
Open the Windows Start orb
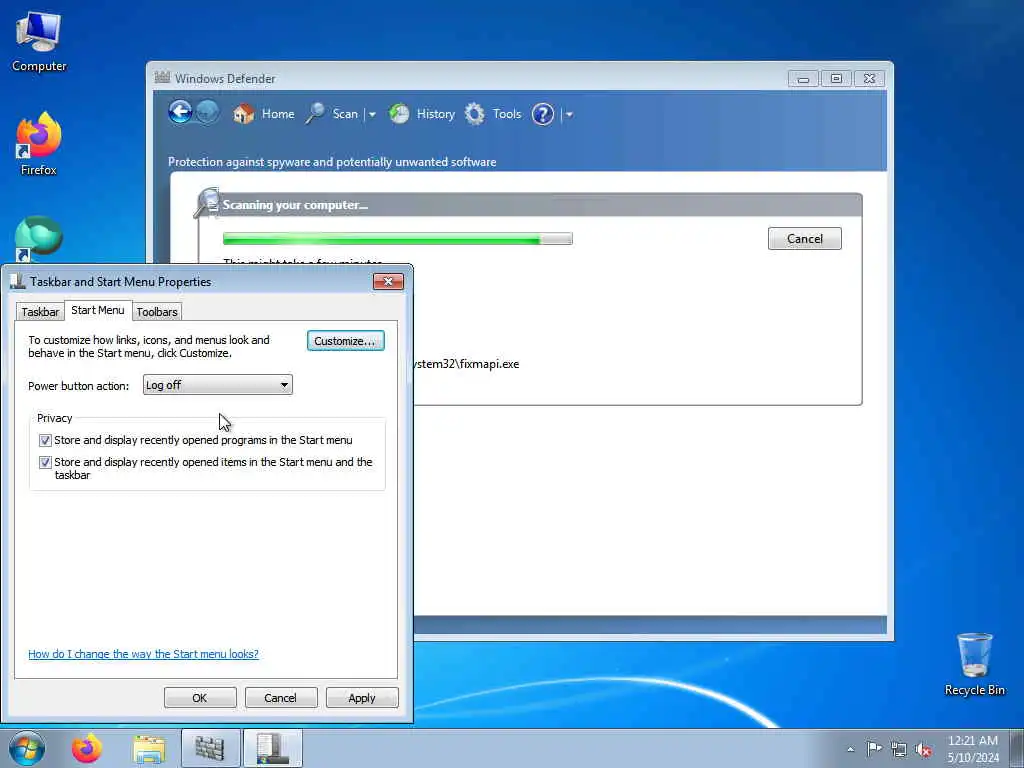coord(27,748)
